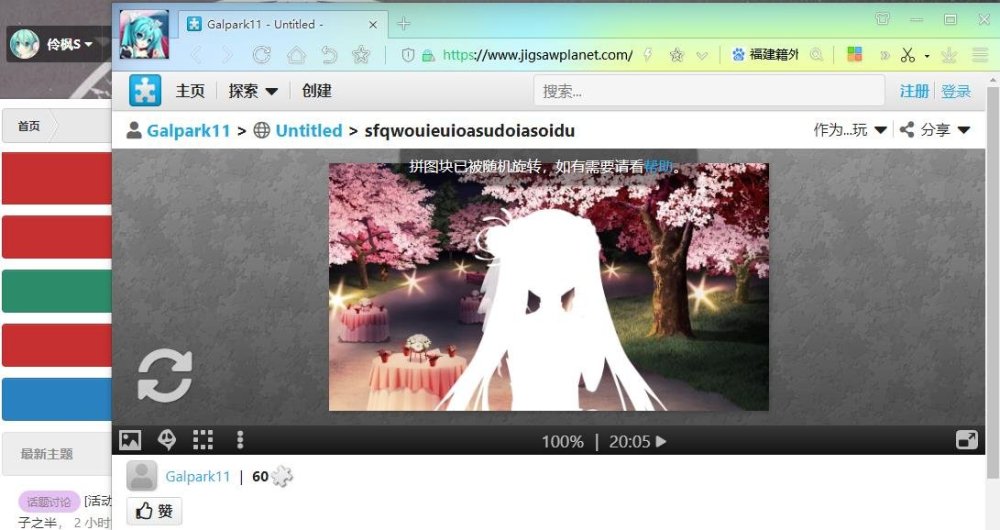Click the page vertical scrollbar
The image size is (1000, 530).
tap(992, 281)
